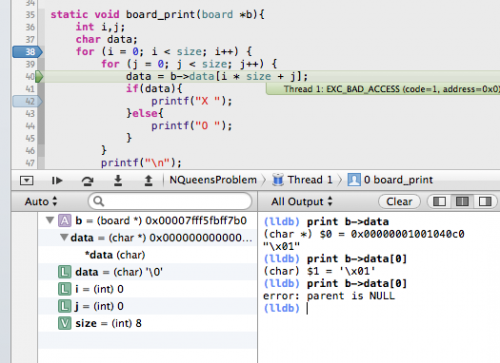Click the code line 'int i,j;'
Screen dimensions: 500x363
[100, 27]
